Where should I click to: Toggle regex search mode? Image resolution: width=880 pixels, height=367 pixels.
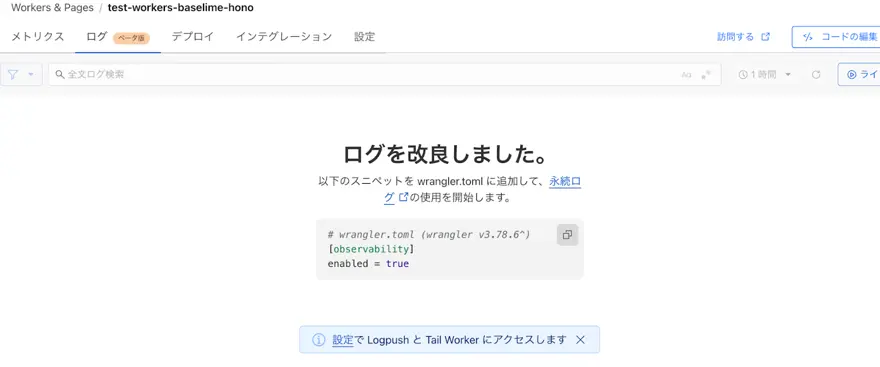pos(706,75)
